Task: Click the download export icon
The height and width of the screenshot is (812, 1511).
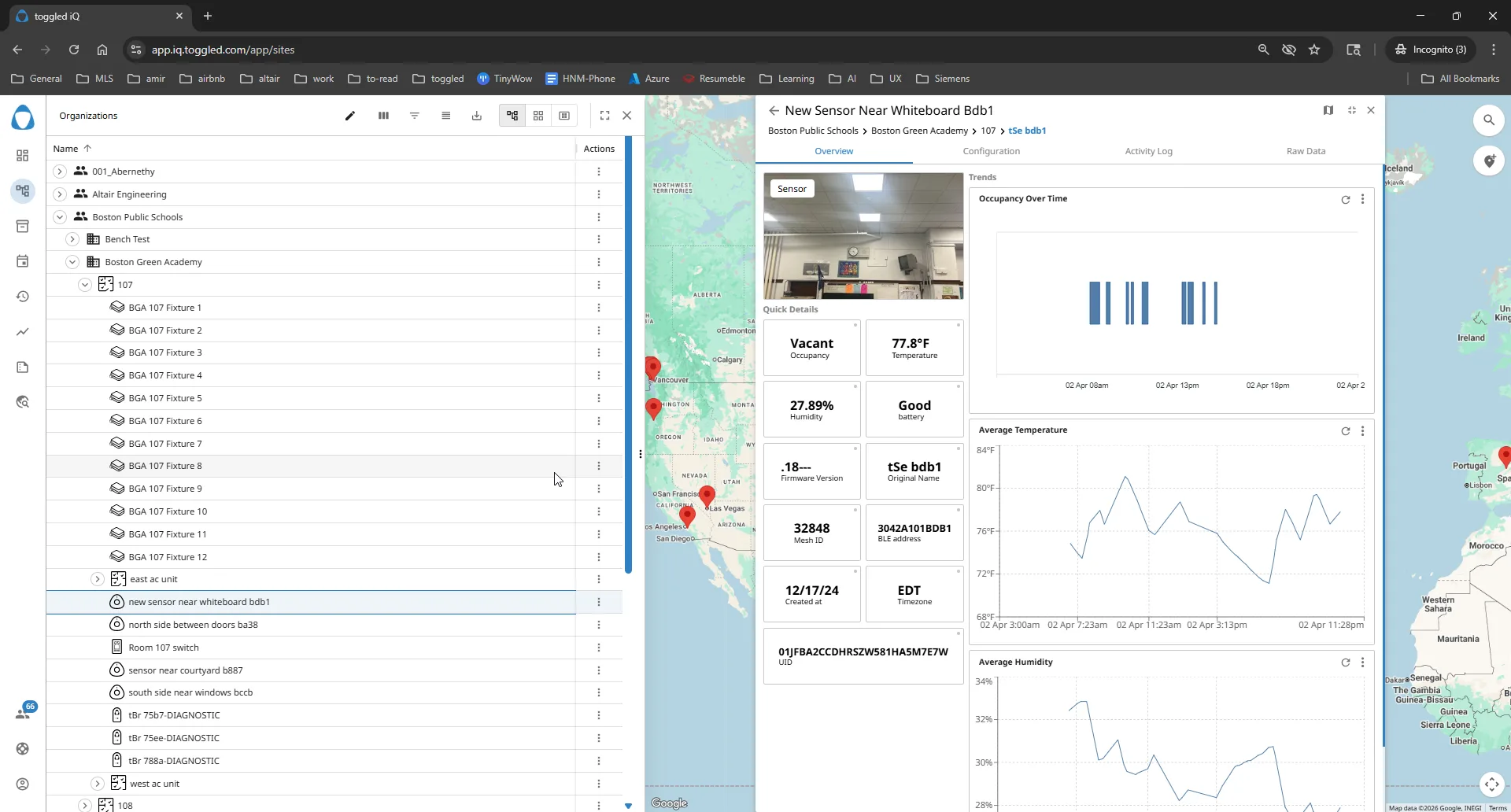Action: click(477, 116)
